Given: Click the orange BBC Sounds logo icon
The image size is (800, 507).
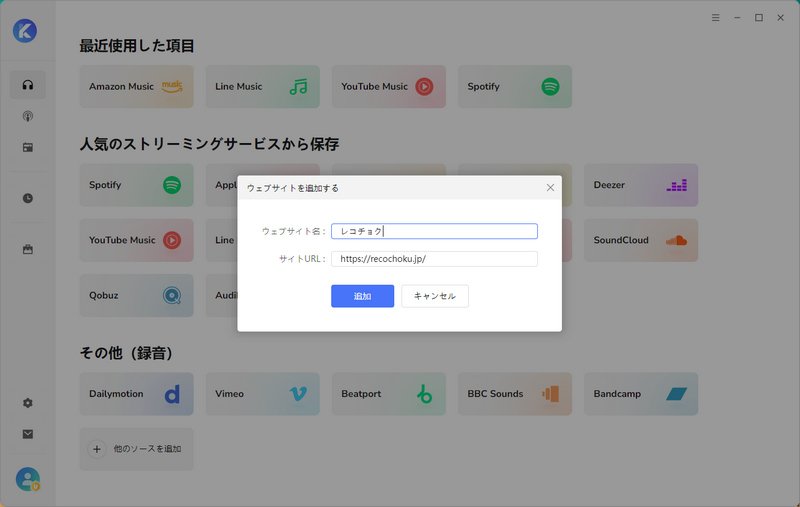Looking at the screenshot, I should coord(551,394).
